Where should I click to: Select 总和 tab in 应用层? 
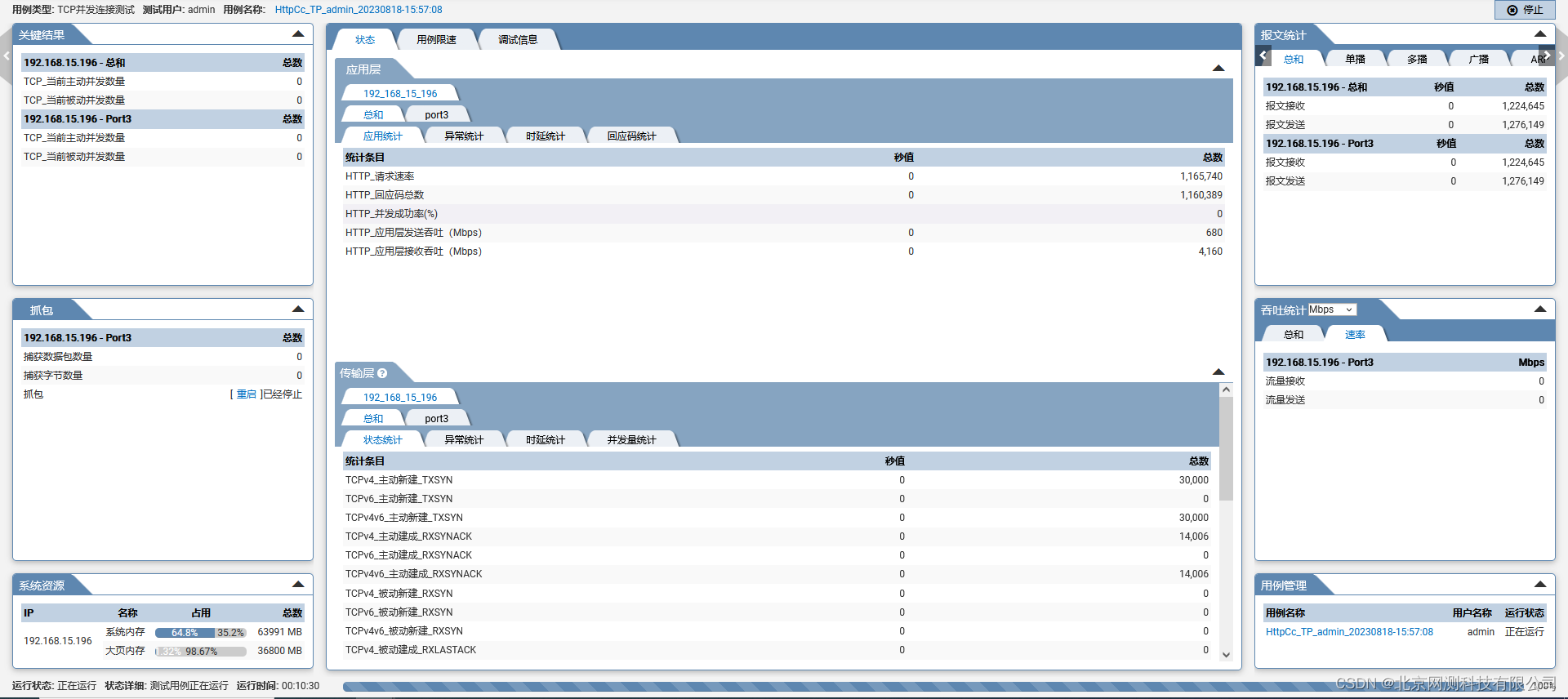click(373, 115)
